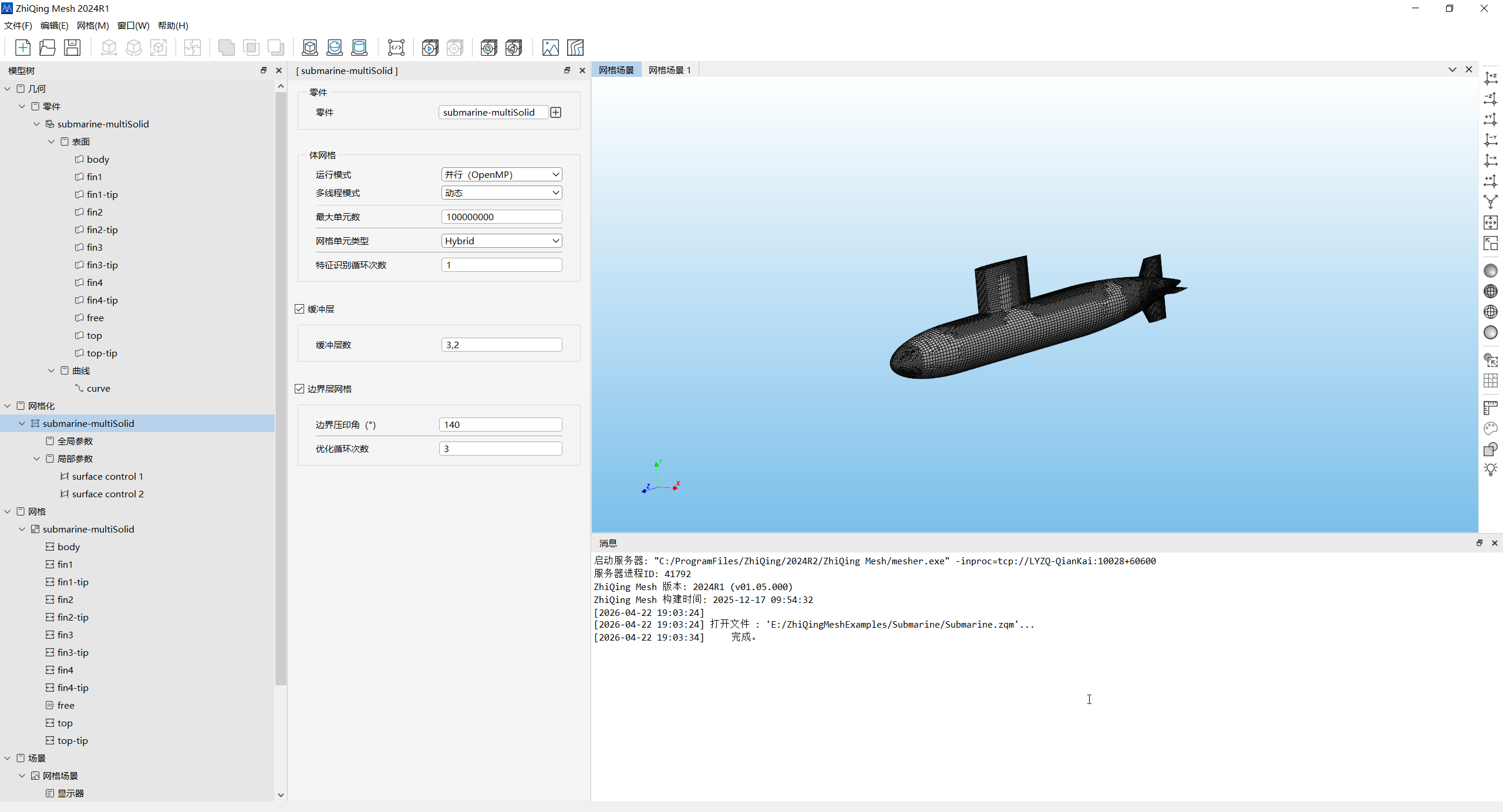This screenshot has width=1503, height=812.
Task: Open the color palette icon
Action: pos(1491,429)
